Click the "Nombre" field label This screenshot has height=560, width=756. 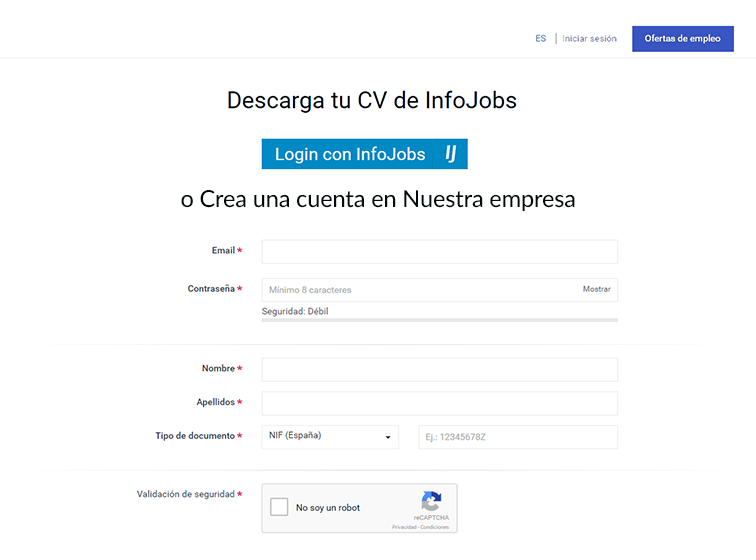click(x=218, y=368)
